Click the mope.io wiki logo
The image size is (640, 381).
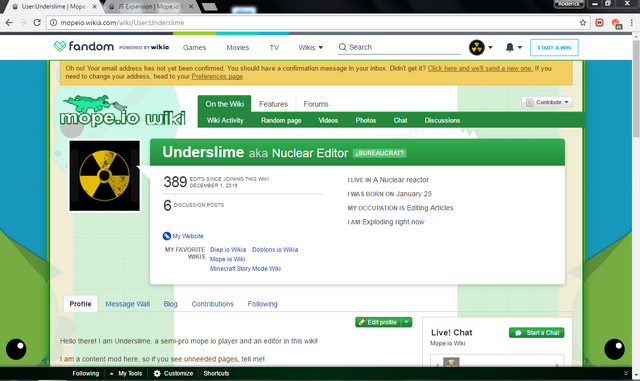(122, 111)
